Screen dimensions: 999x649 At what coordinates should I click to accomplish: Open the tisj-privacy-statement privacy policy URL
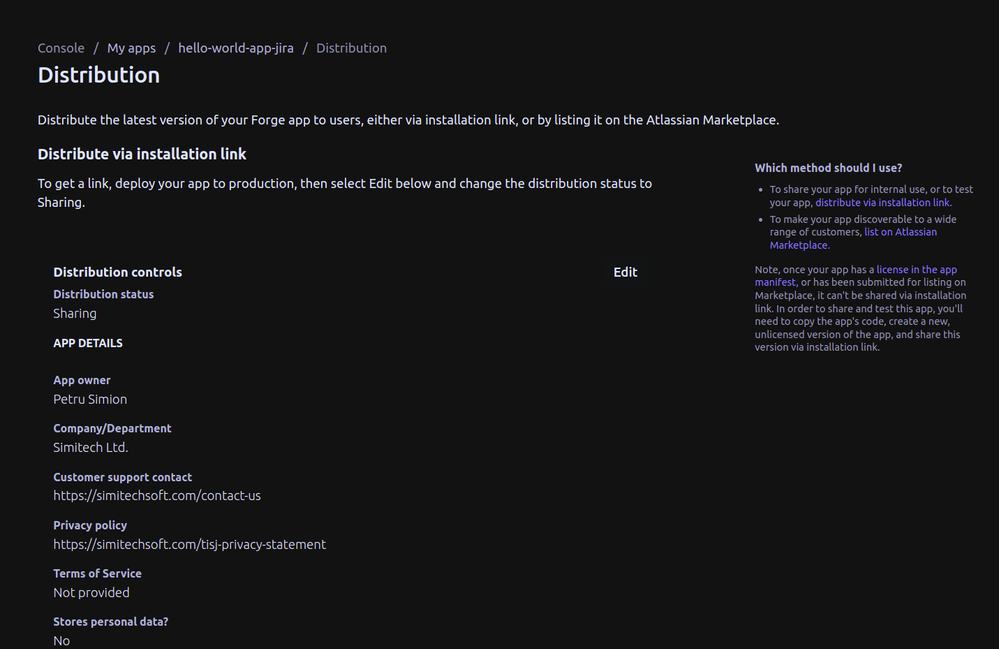[189, 544]
